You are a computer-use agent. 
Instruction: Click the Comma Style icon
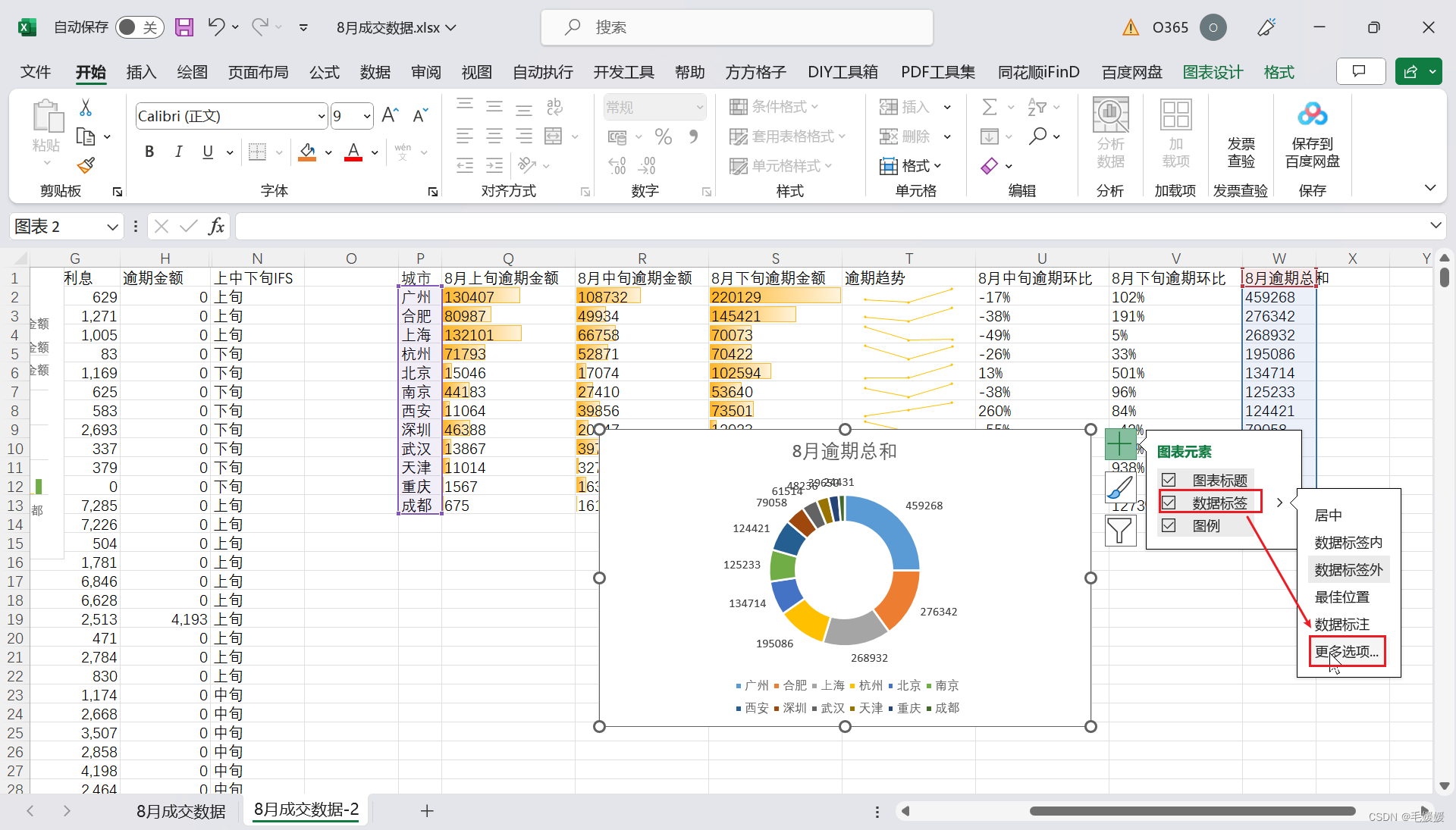(x=693, y=136)
